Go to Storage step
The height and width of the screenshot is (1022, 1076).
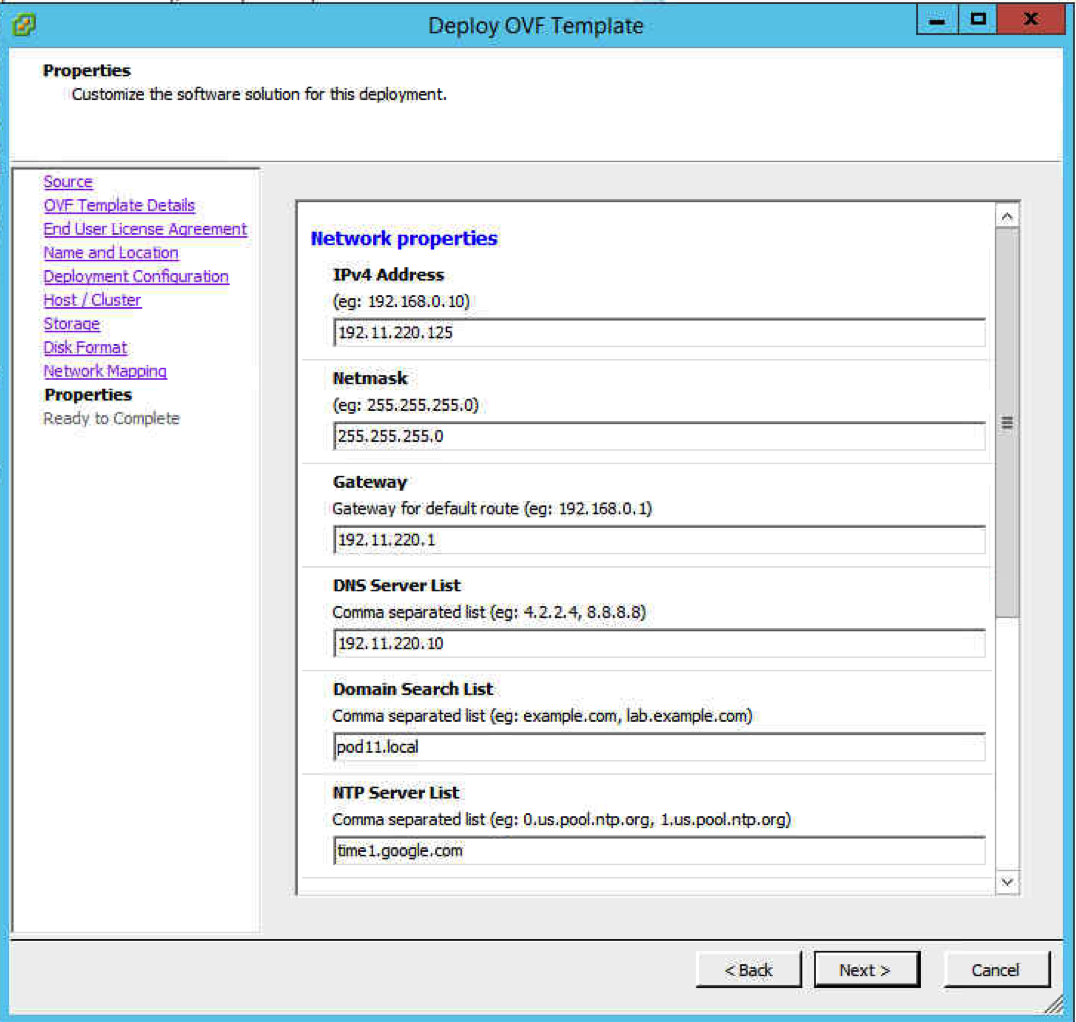[72, 324]
